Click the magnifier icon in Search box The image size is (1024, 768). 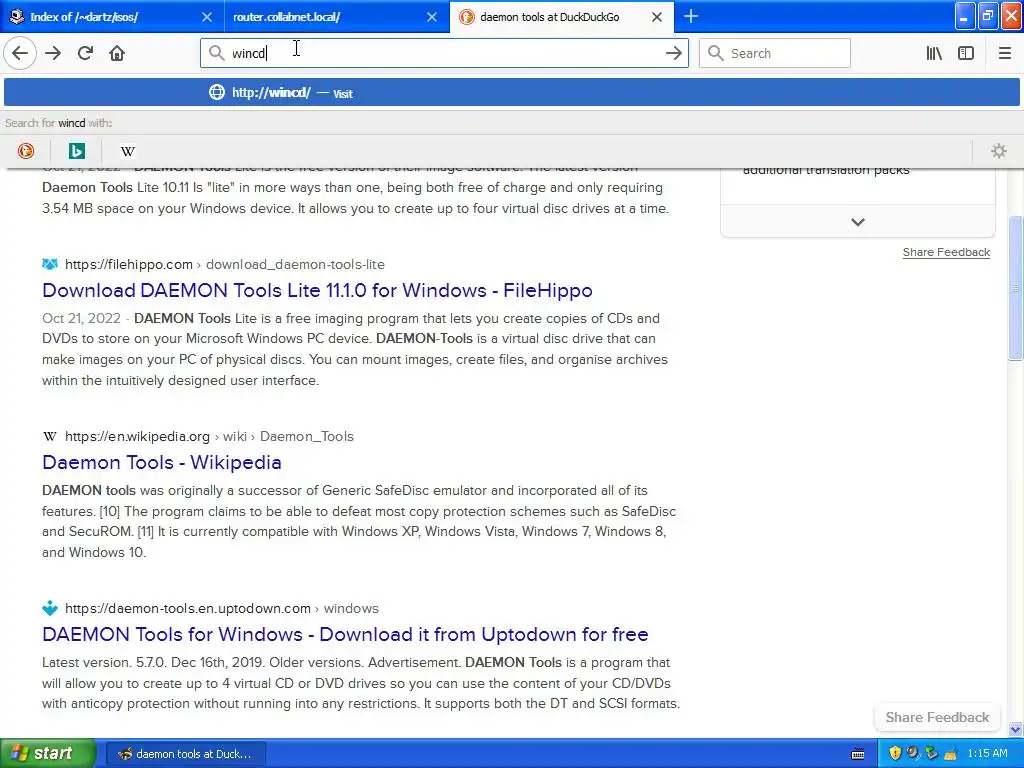pyautogui.click(x=716, y=53)
